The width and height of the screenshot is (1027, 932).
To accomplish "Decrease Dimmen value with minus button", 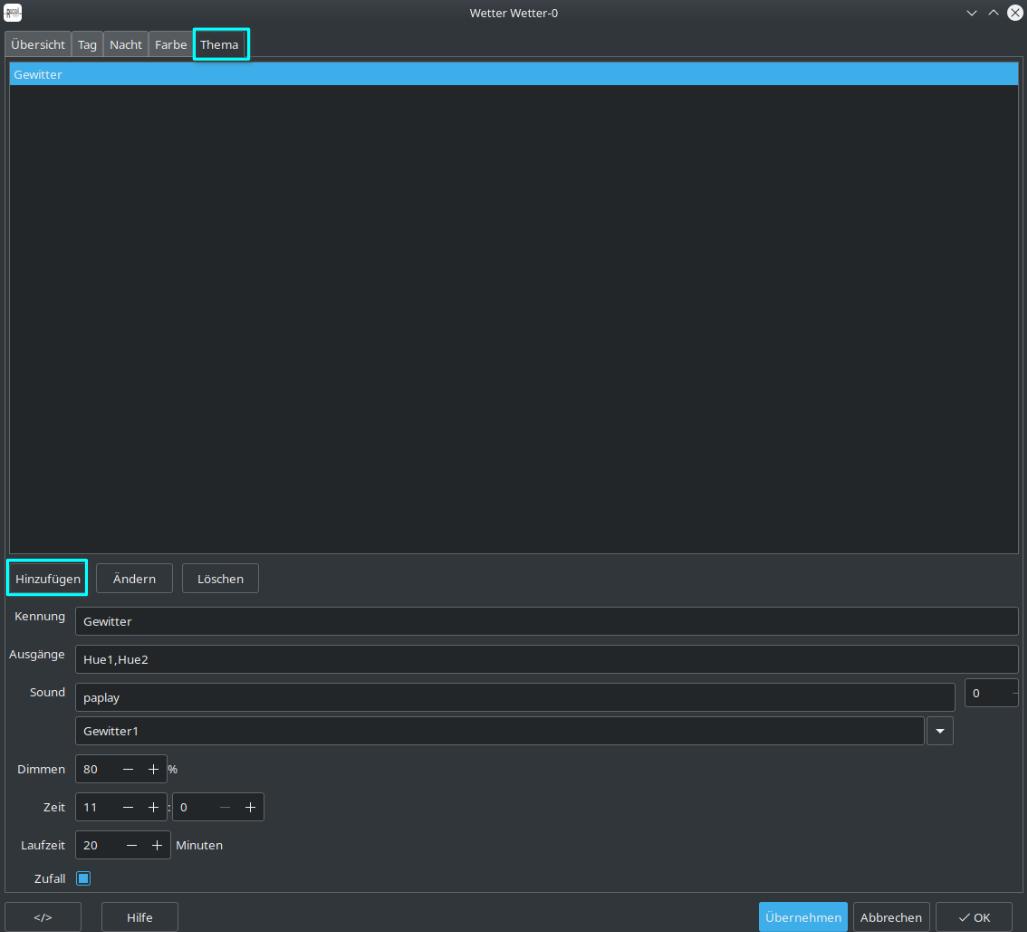I will coord(128,769).
